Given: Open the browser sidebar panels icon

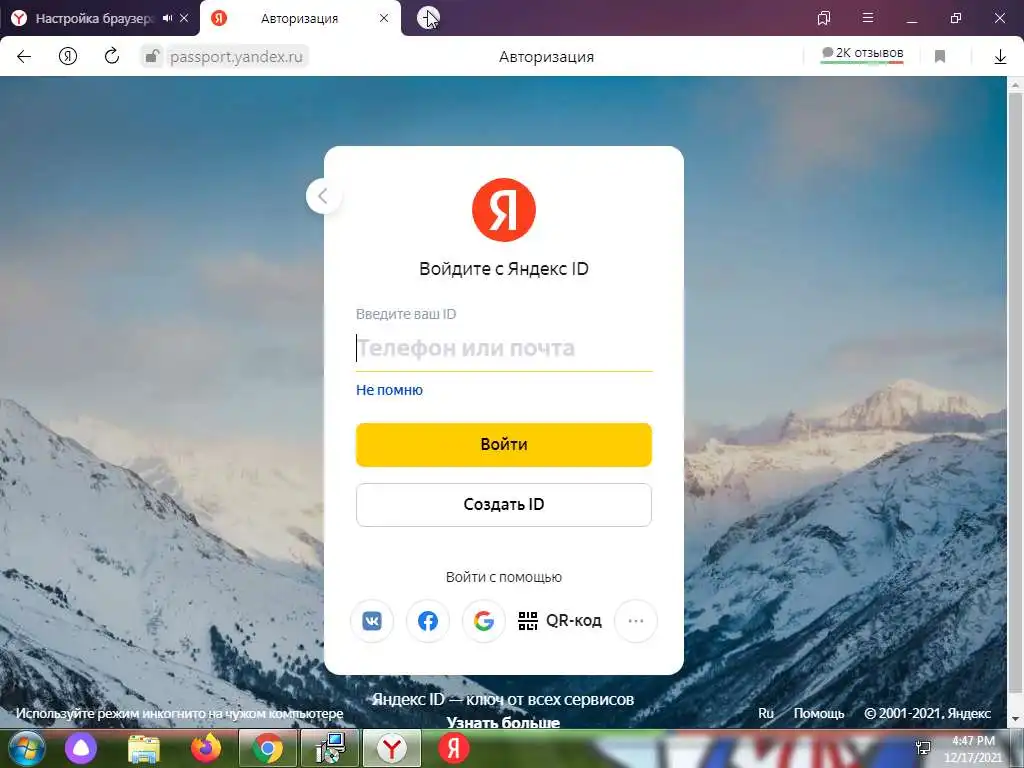Looking at the screenshot, I should (x=824, y=18).
